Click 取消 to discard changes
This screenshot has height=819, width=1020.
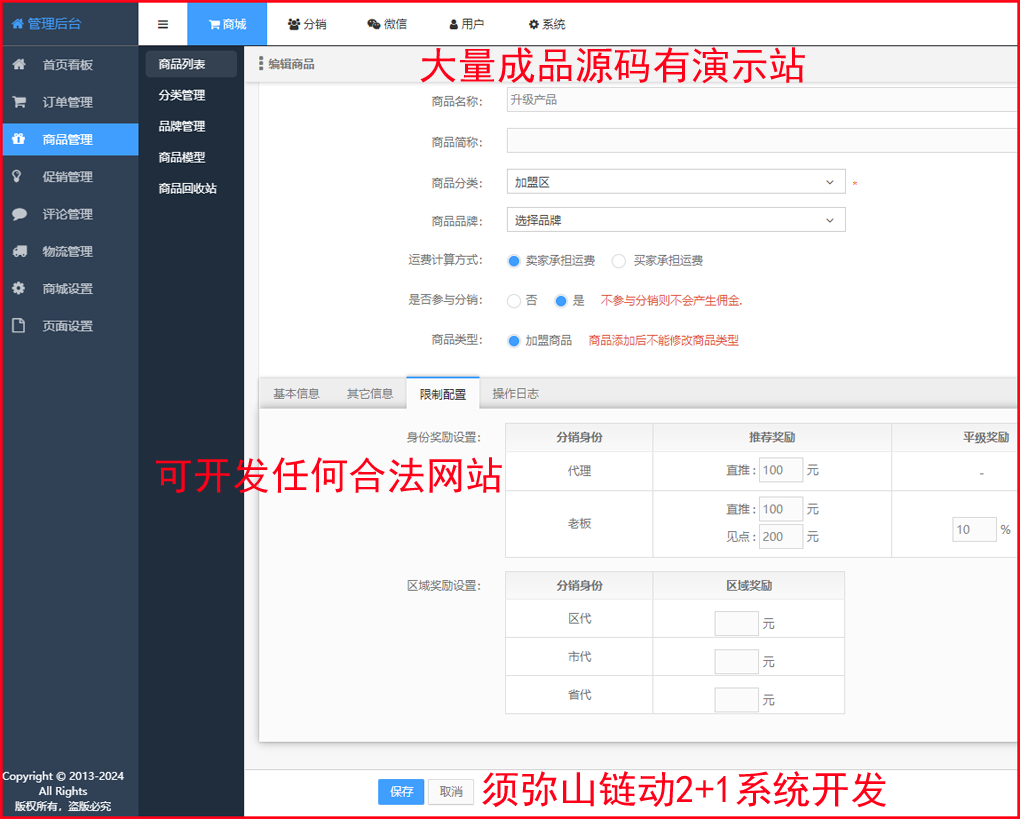coord(450,790)
